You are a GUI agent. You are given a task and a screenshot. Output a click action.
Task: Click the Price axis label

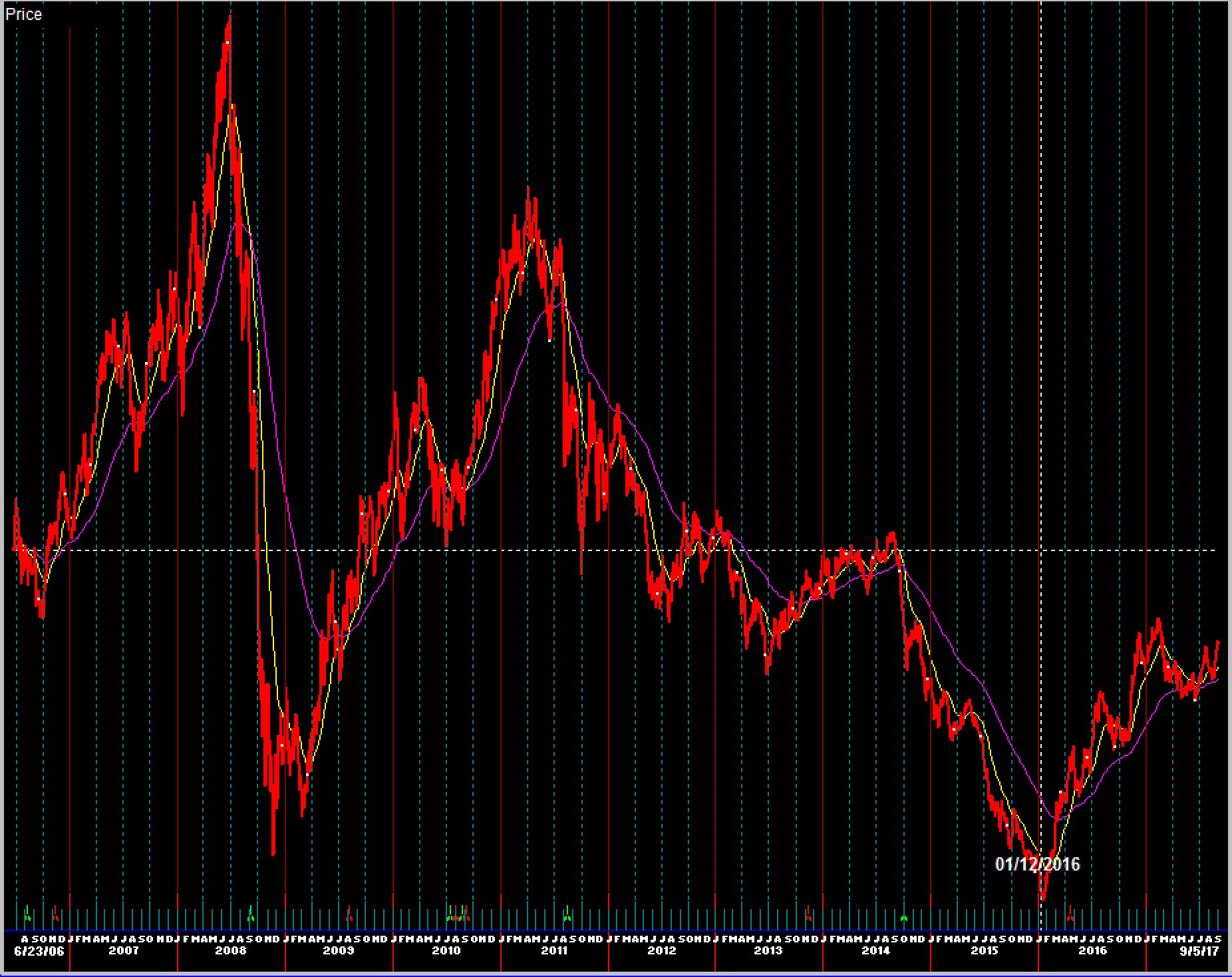click(x=24, y=14)
